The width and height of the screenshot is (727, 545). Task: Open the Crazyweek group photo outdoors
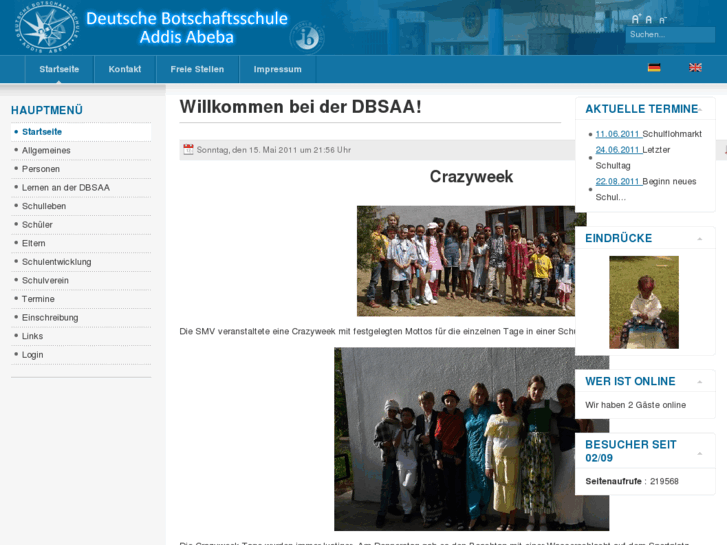coord(466,261)
